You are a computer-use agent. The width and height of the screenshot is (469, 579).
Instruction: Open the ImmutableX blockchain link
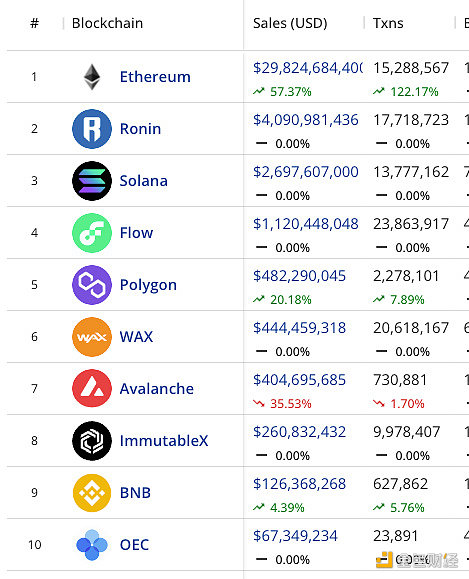pos(164,441)
